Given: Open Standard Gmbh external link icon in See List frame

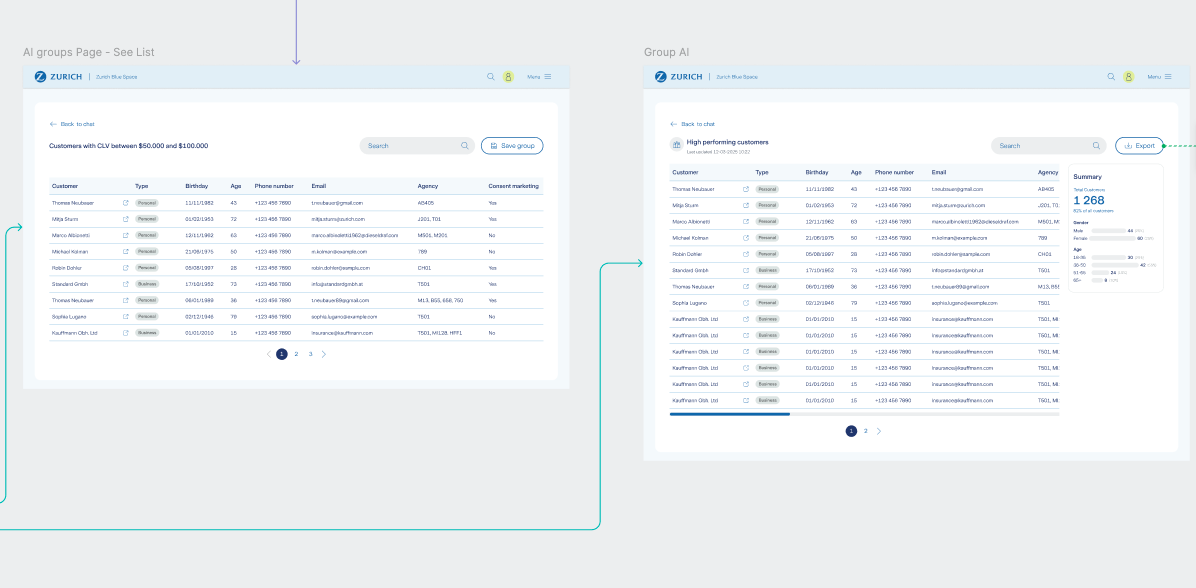Looking at the screenshot, I should (126, 284).
